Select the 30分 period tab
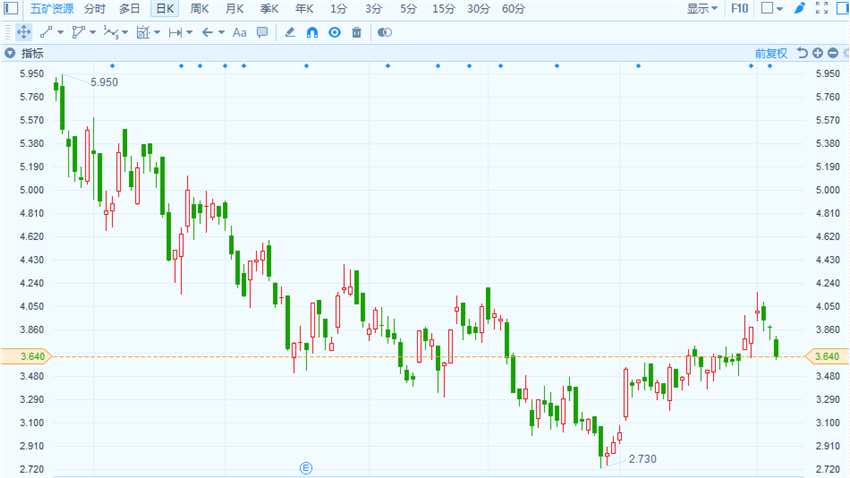This screenshot has width=850, height=478. tap(478, 9)
